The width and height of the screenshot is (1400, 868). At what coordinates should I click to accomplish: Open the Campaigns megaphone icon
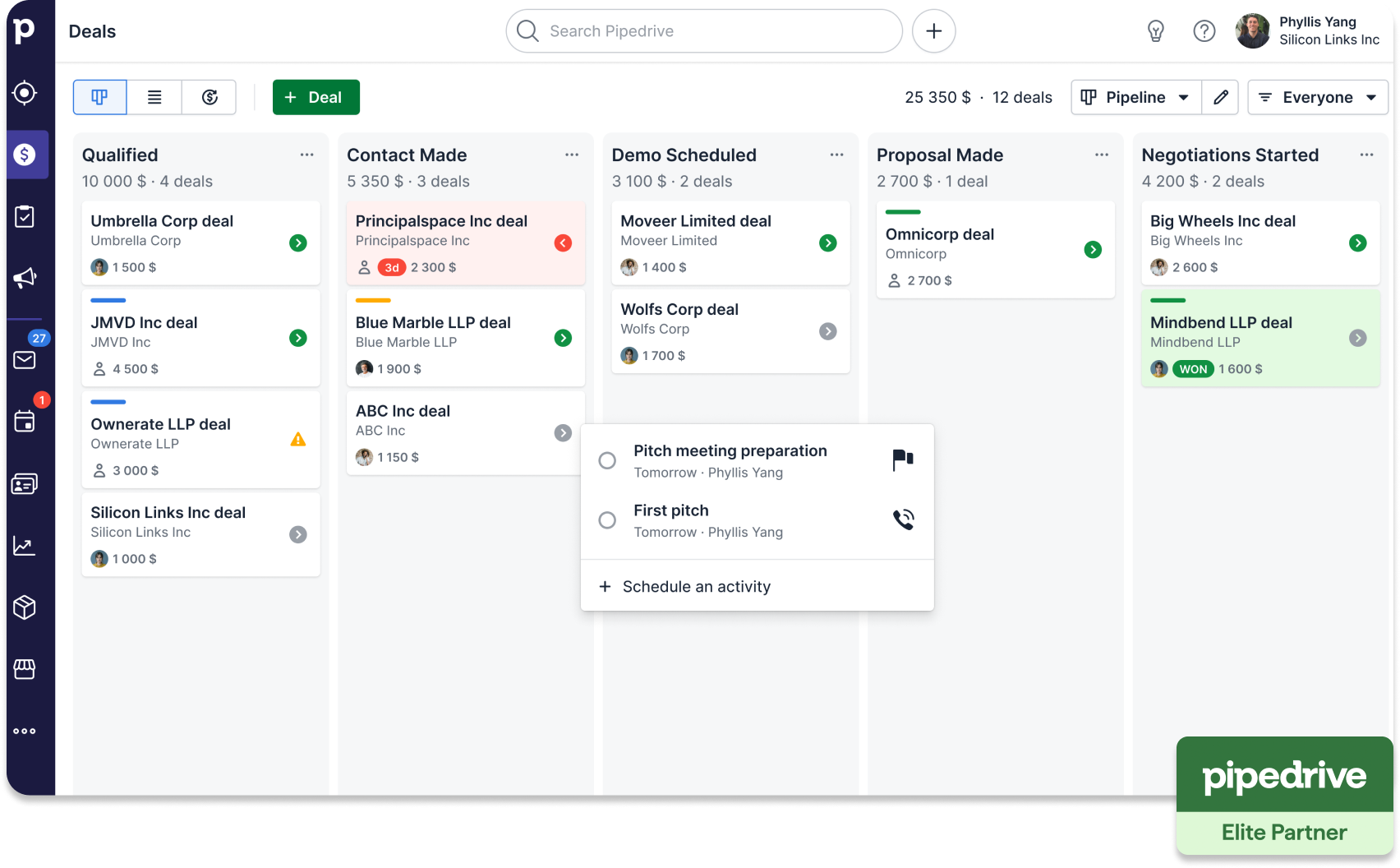(x=25, y=277)
